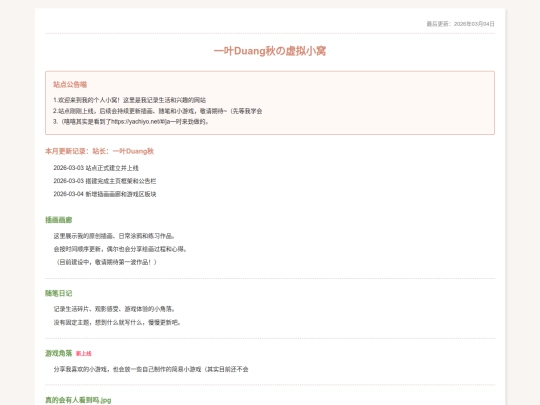540x405 pixels.
Task: Click the 本月更新记录 heading
Action: (x=99, y=151)
